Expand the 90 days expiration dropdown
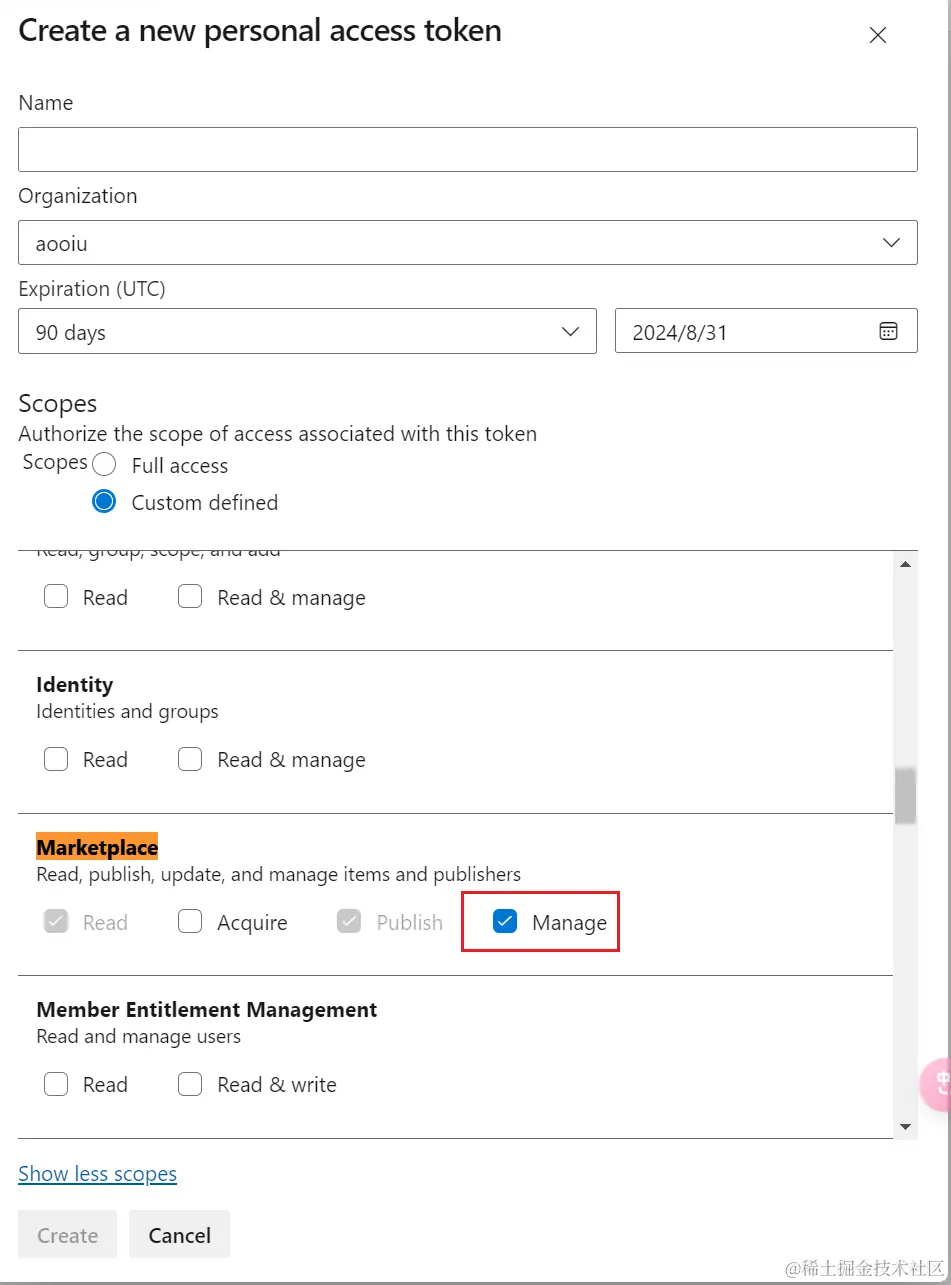This screenshot has height=1285, width=951. 307,331
